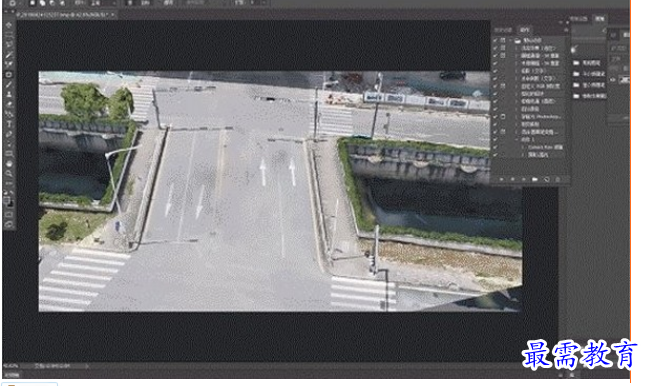The width and height of the screenshot is (646, 386).
Task: Click the Subtract from selection mode icon
Action: click(52, 3)
